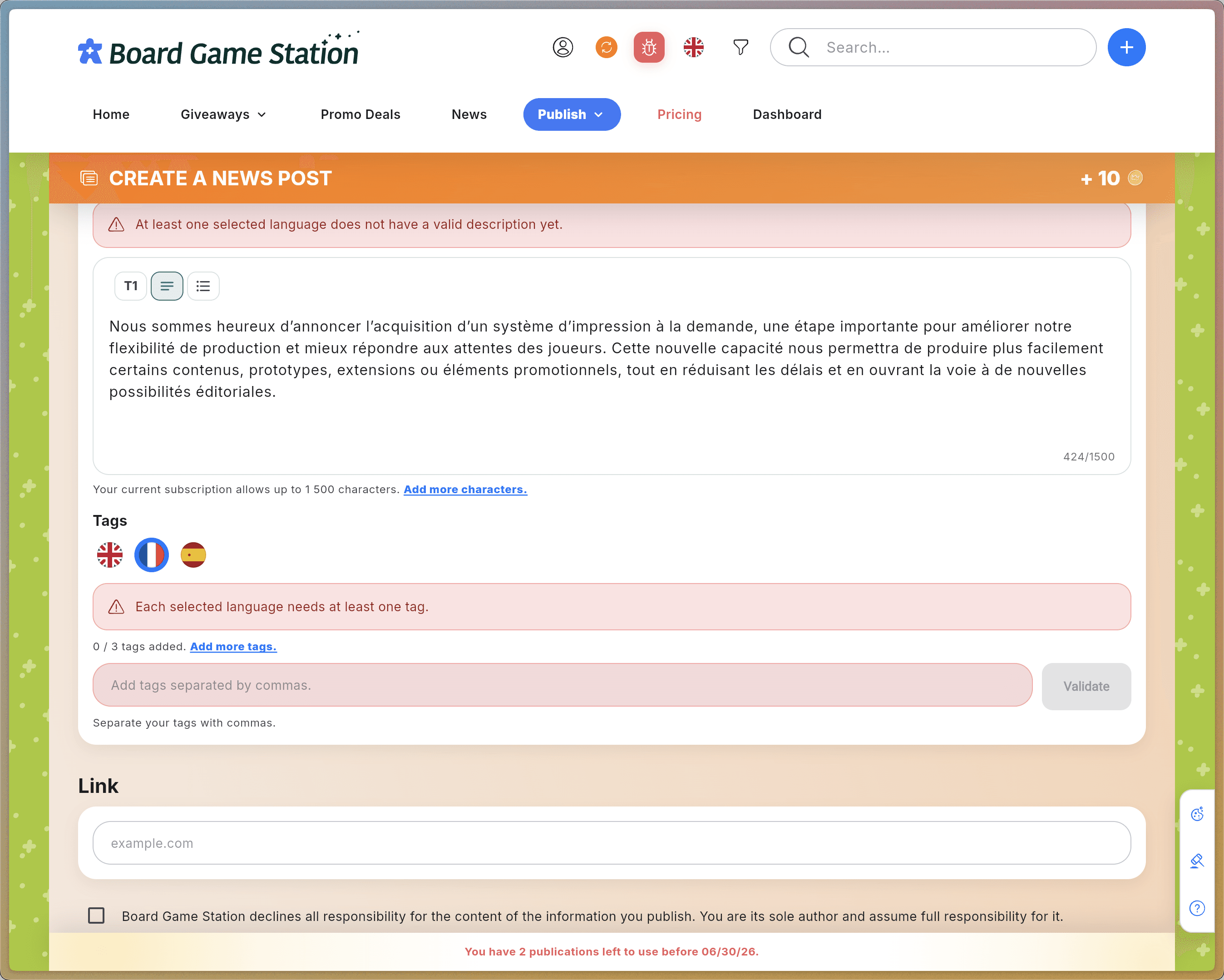The width and height of the screenshot is (1224, 980).
Task: Select the French flag under Tags
Action: (152, 555)
